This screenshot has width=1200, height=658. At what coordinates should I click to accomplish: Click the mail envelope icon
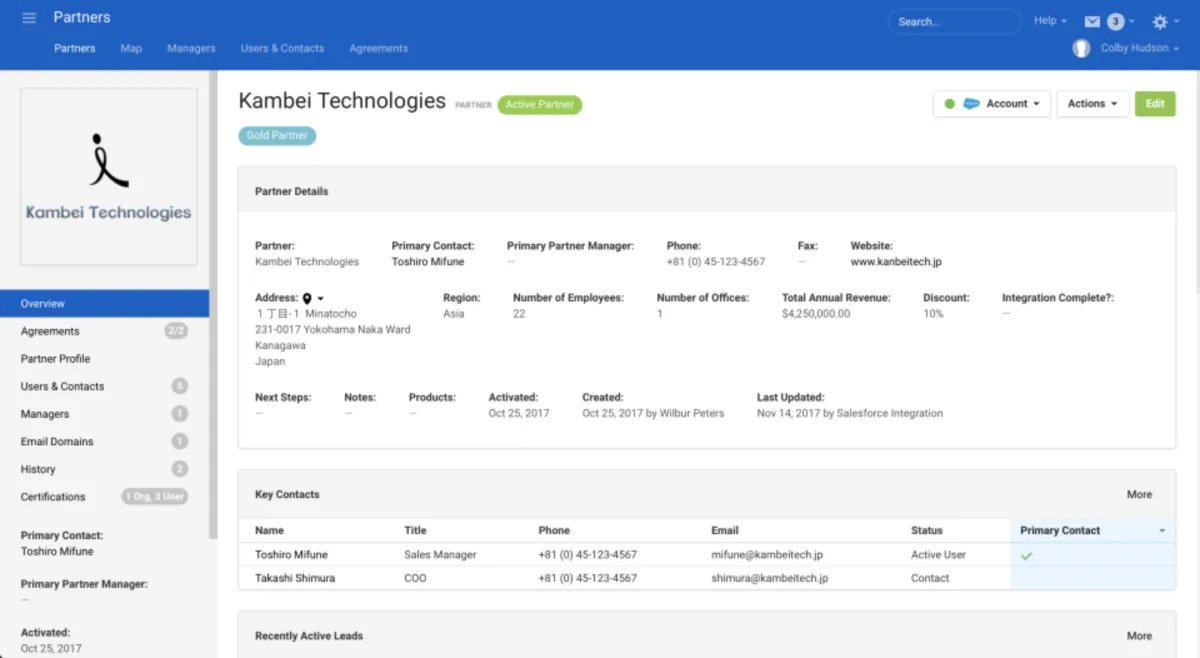pyautogui.click(x=1092, y=21)
